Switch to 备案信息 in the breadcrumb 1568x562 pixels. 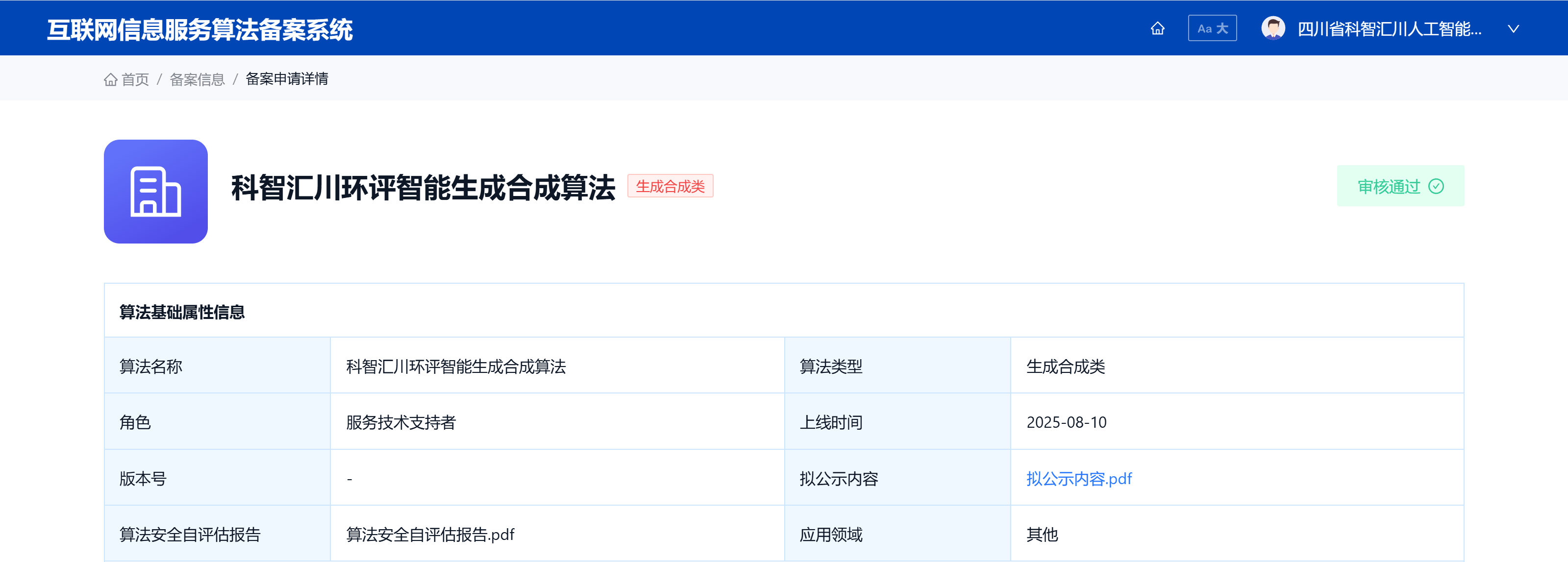[x=197, y=79]
